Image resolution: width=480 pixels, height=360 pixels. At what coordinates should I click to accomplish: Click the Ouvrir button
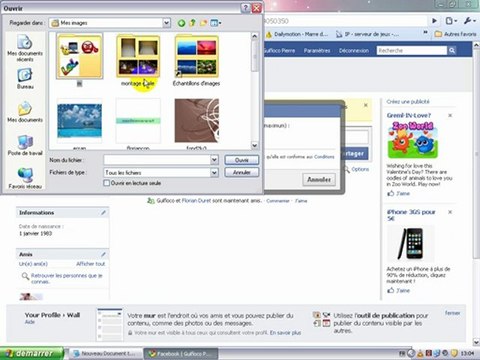[x=242, y=160]
